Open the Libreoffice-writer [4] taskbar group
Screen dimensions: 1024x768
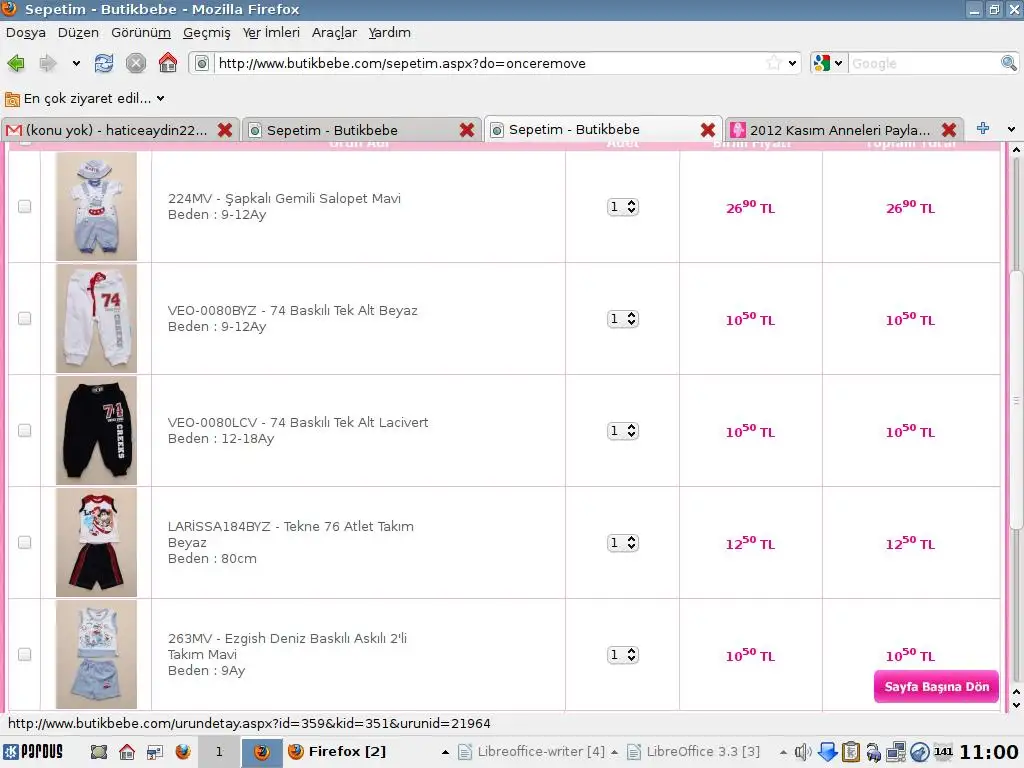coord(532,752)
